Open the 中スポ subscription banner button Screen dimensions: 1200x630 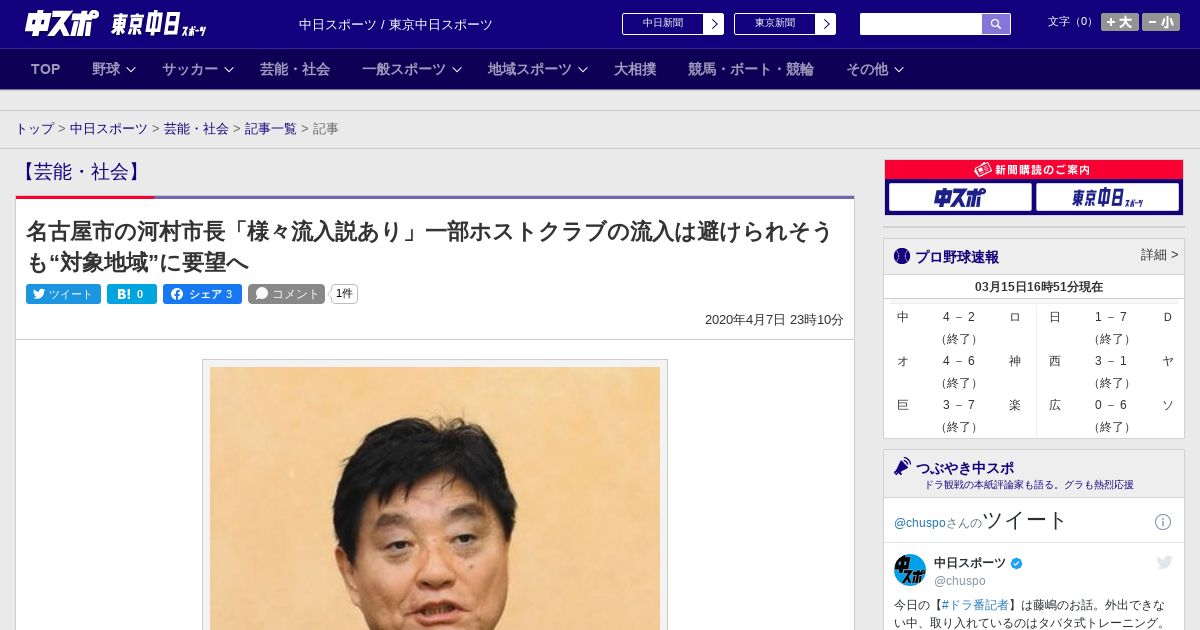pyautogui.click(x=960, y=197)
